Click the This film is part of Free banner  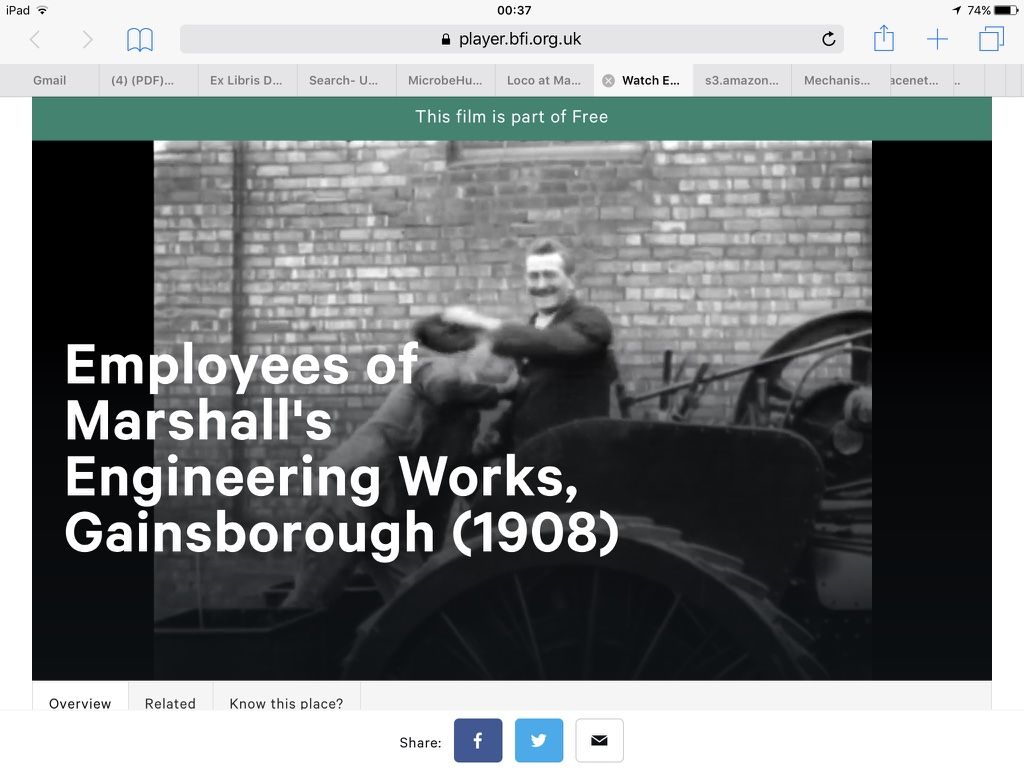512,117
